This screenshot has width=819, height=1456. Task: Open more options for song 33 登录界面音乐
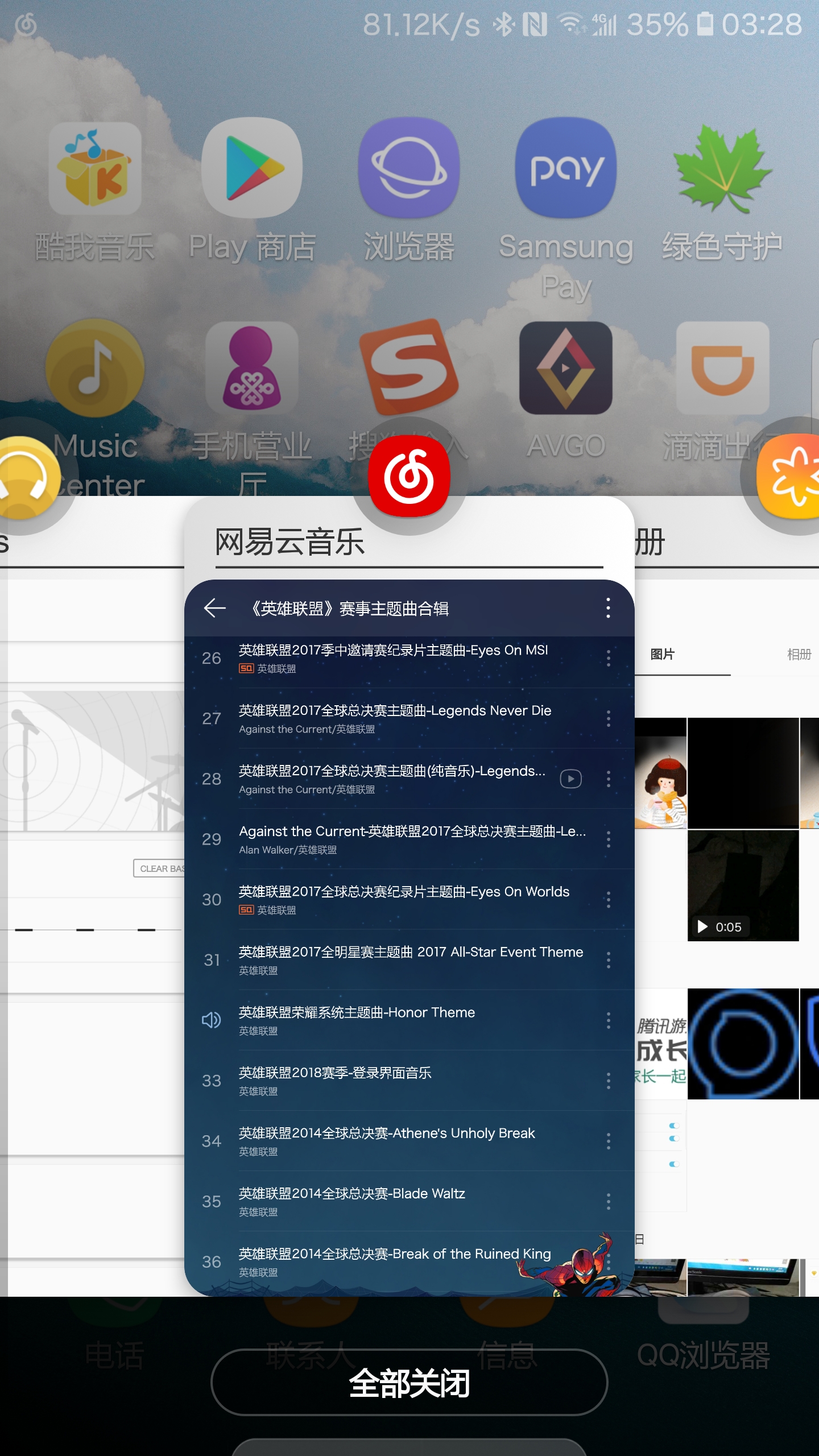[608, 1081]
